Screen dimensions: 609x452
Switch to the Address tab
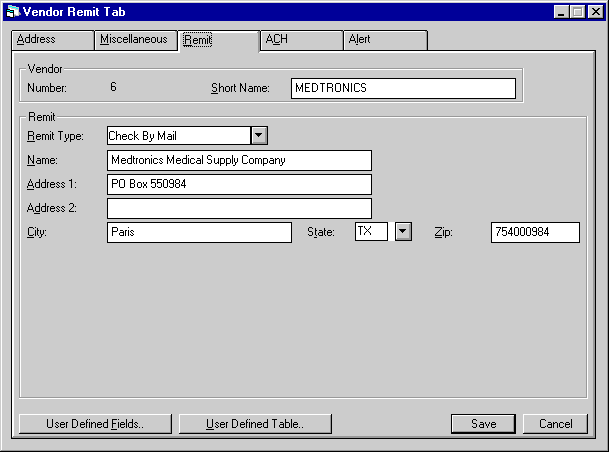tap(52, 40)
